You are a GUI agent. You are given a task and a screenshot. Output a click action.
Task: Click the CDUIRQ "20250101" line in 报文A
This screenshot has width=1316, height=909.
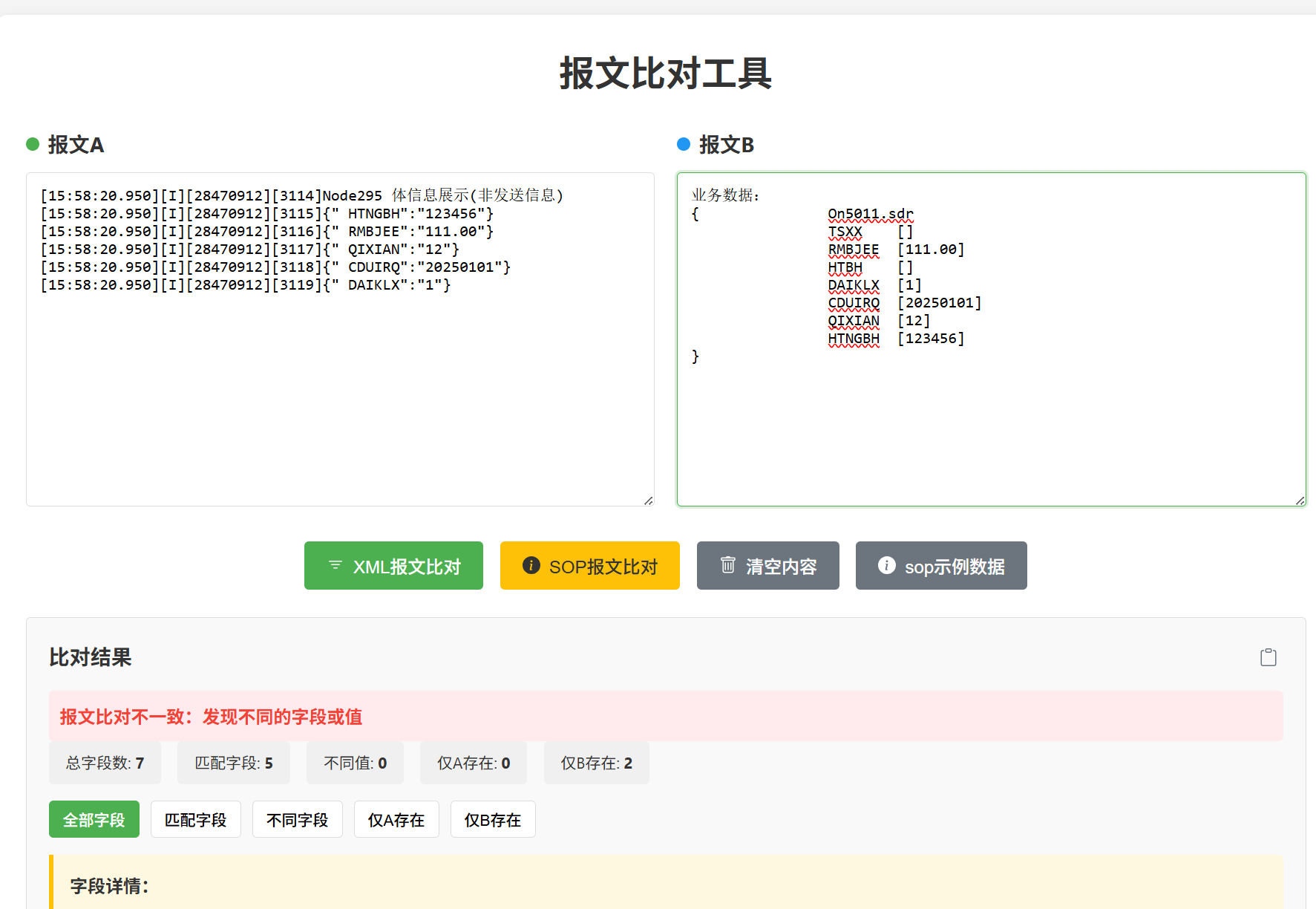click(275, 267)
